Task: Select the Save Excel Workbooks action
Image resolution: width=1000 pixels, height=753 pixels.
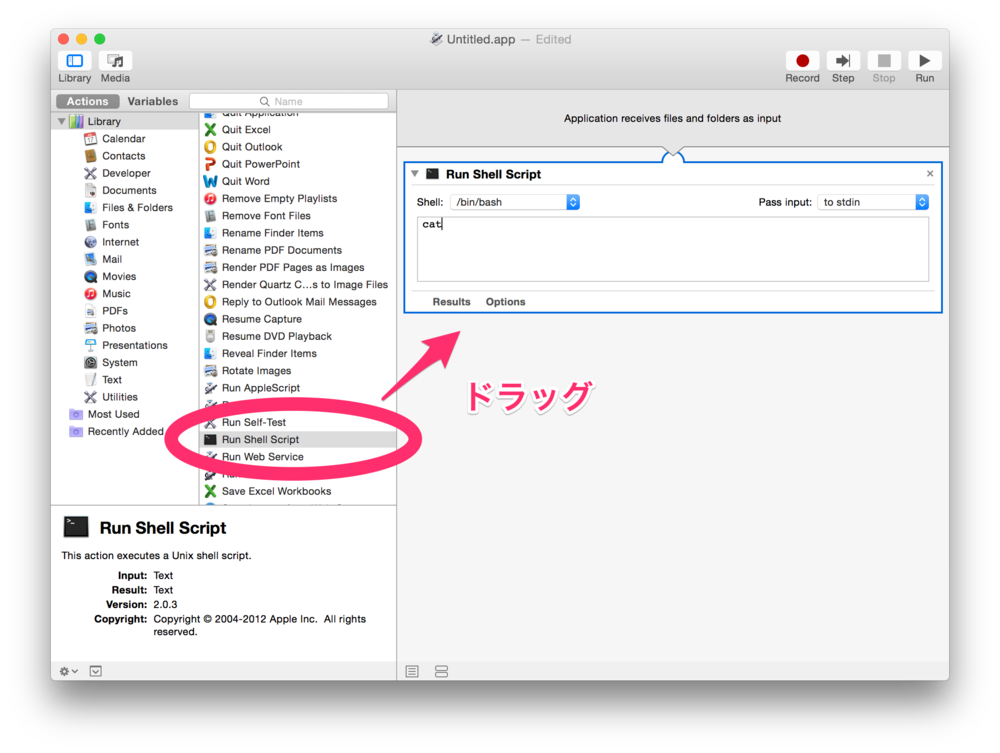Action: (x=276, y=491)
